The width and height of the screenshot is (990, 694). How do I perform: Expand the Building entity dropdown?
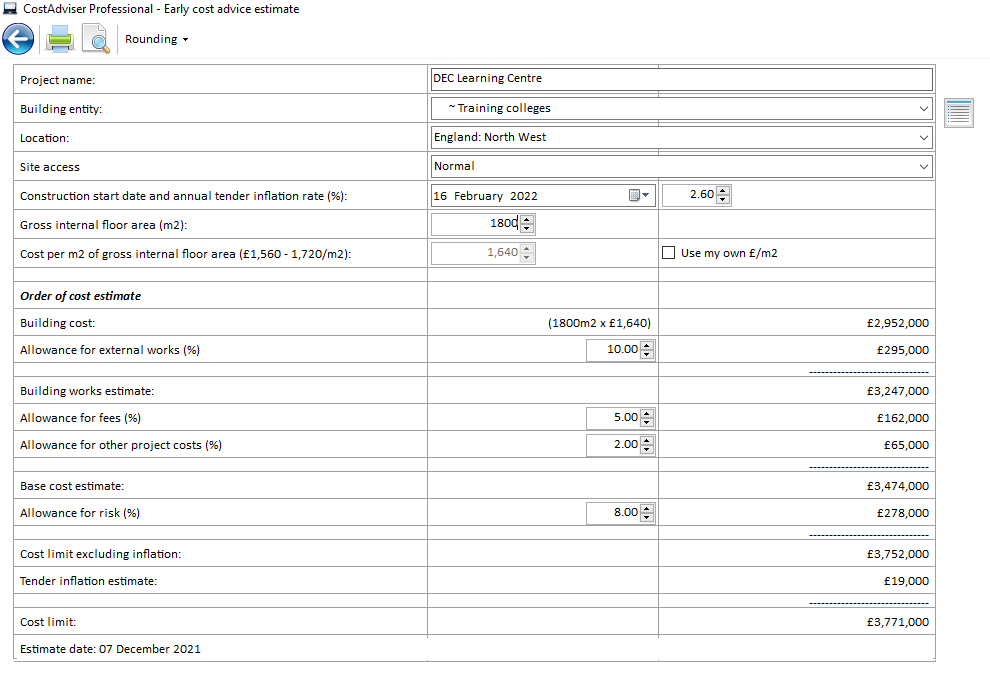tap(924, 109)
